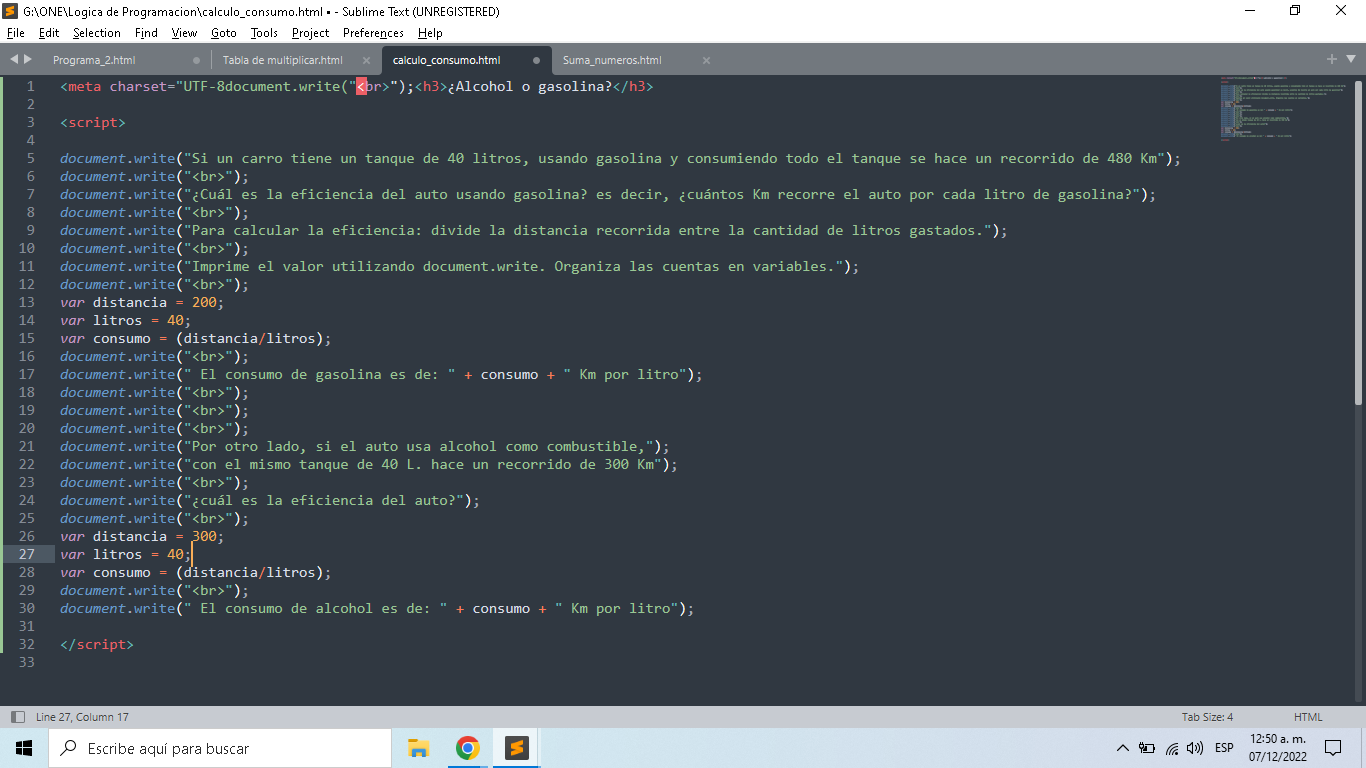
Task: Close the Suma_numeros.html tab
Action: coord(706,60)
